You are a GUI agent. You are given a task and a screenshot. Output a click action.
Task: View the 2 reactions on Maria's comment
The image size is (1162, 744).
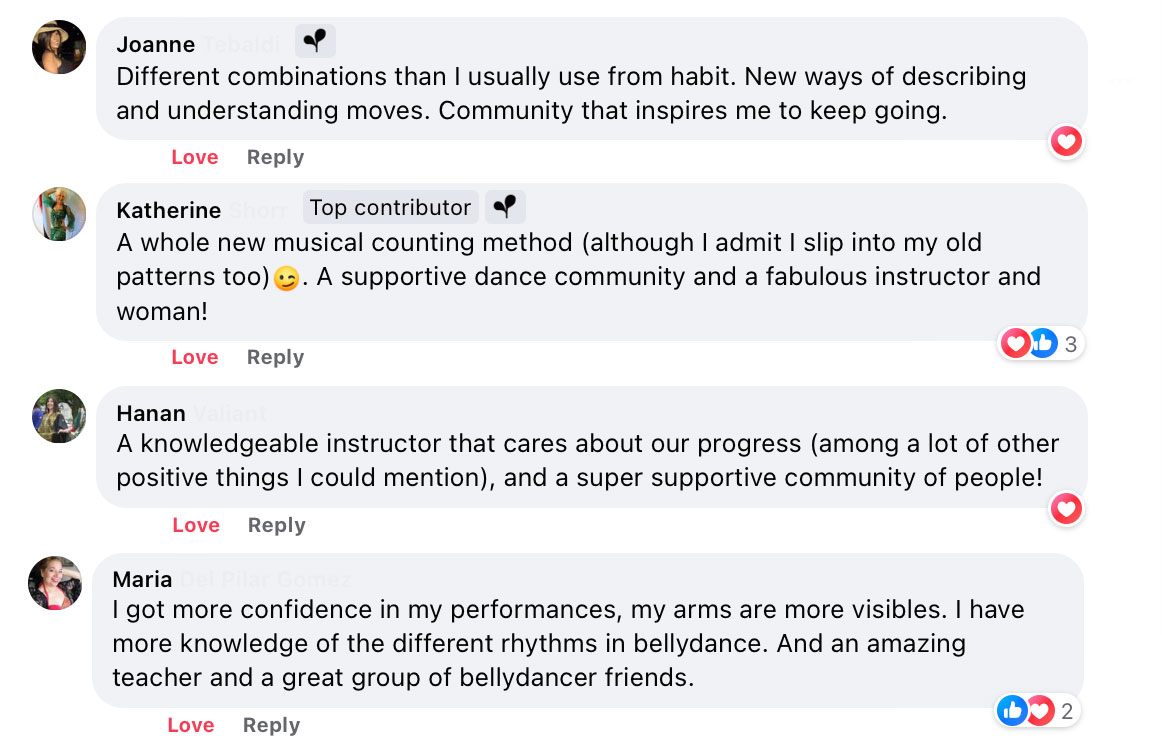pyautogui.click(x=1037, y=711)
